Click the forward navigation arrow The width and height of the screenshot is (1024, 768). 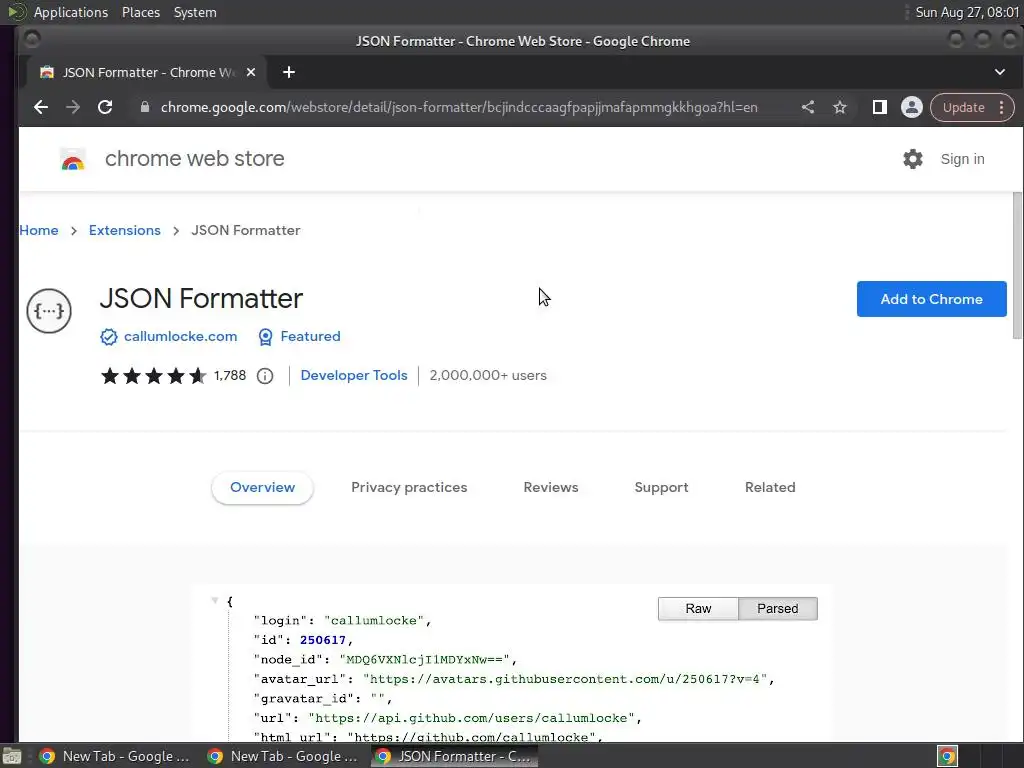(72, 107)
